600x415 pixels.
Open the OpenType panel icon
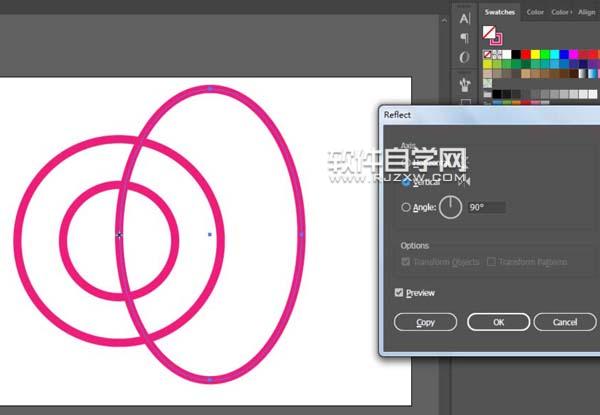465,57
